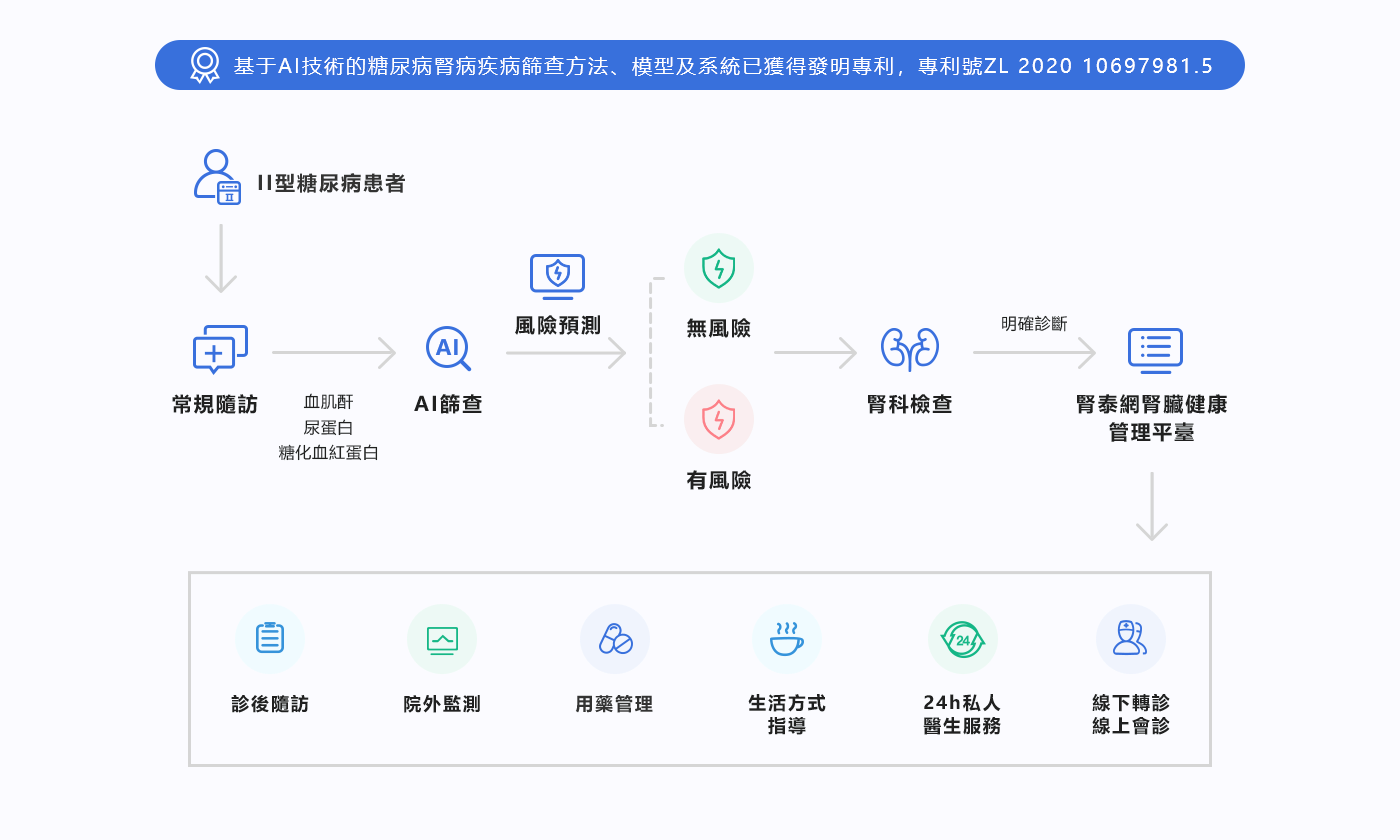Click the 線下轉診 doctor icon
This screenshot has height=840, width=1400.
1130,638
